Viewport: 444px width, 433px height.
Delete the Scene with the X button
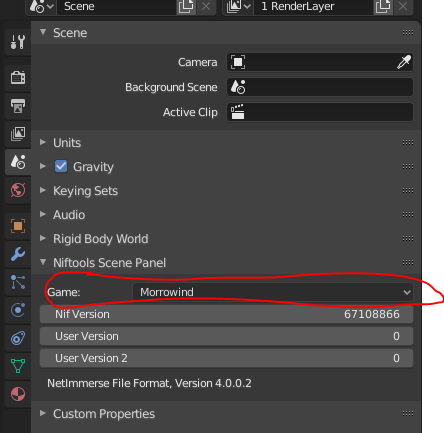[206, 6]
